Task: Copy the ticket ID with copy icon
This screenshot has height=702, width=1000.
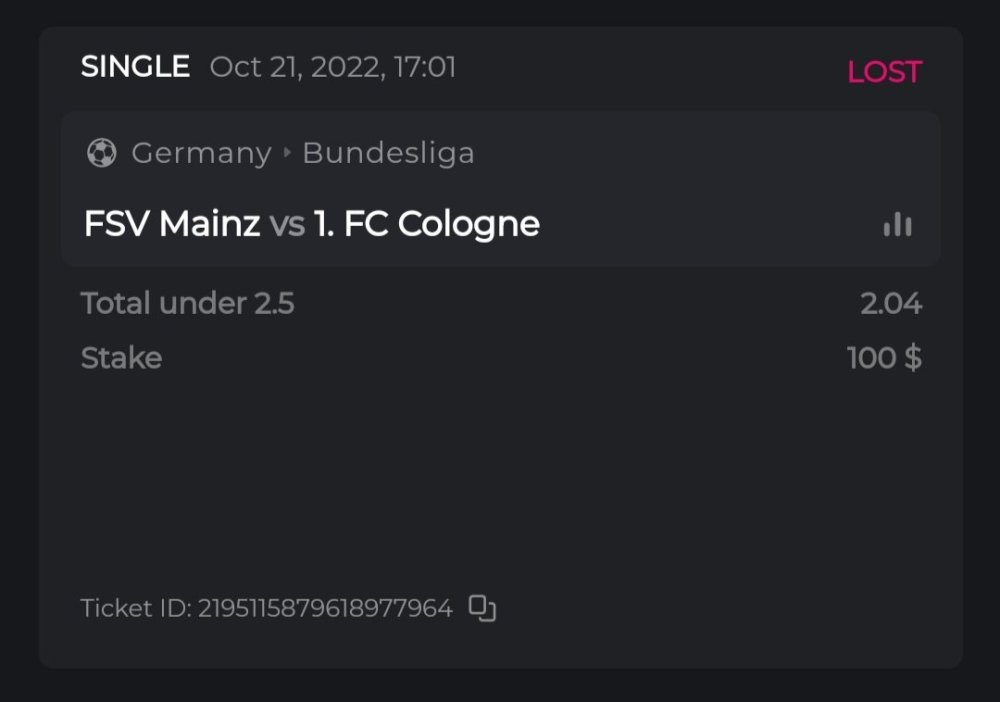Action: [x=483, y=608]
